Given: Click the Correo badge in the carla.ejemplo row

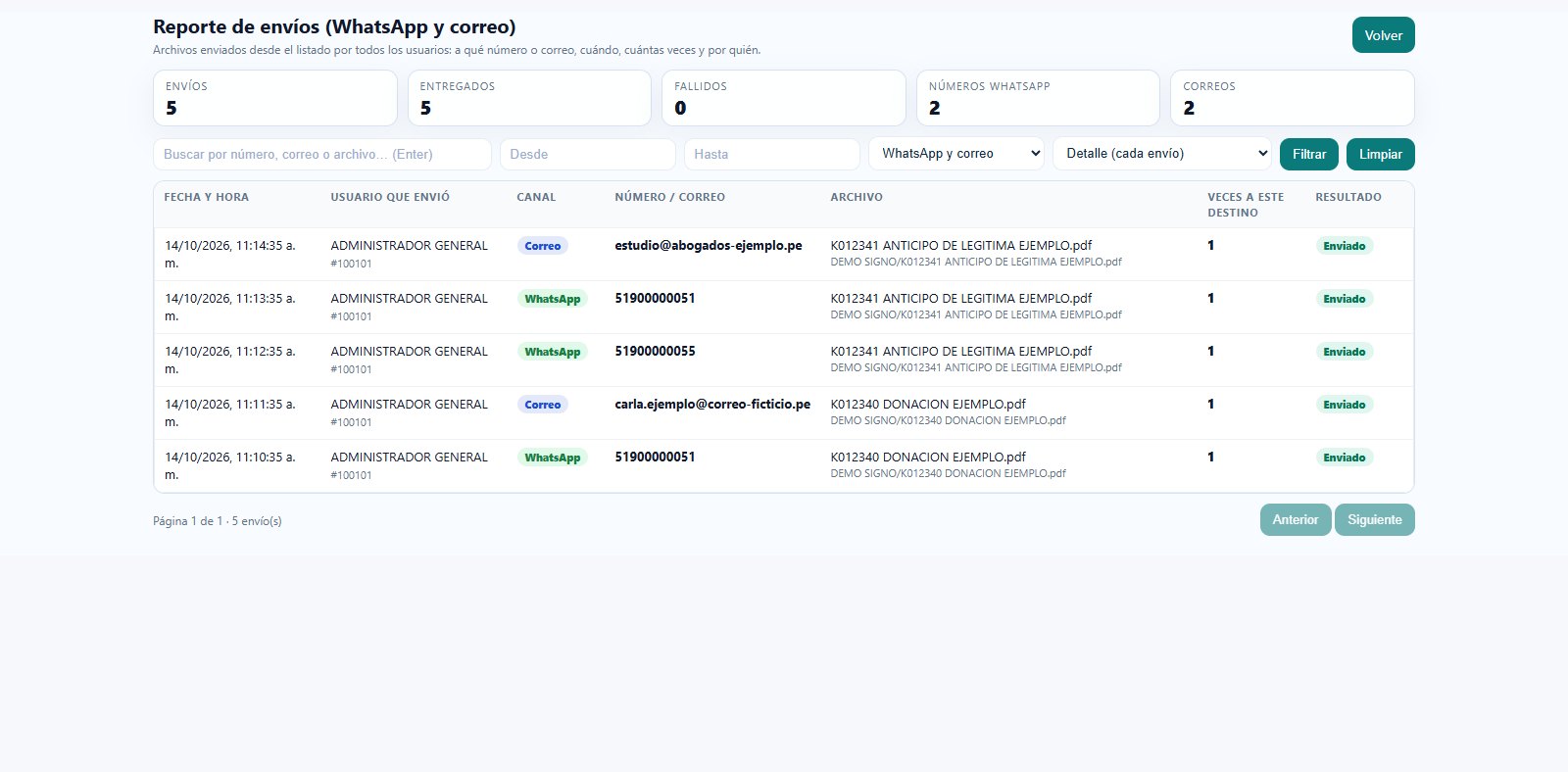Looking at the screenshot, I should [543, 405].
